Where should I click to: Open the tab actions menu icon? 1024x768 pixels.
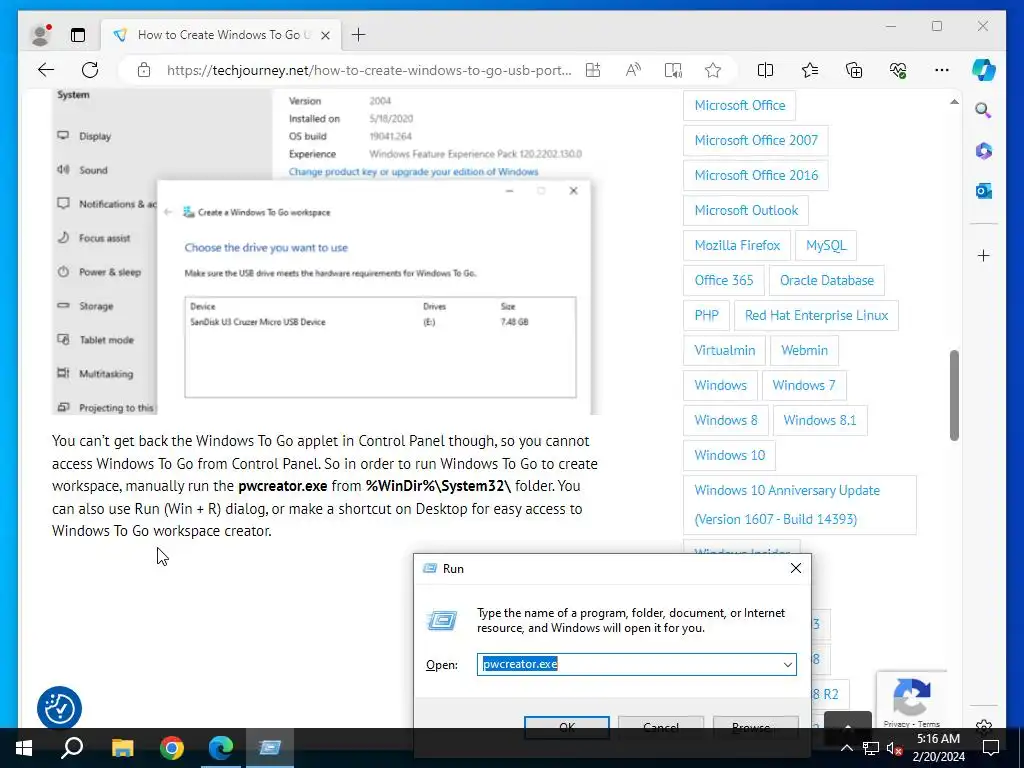click(x=78, y=35)
